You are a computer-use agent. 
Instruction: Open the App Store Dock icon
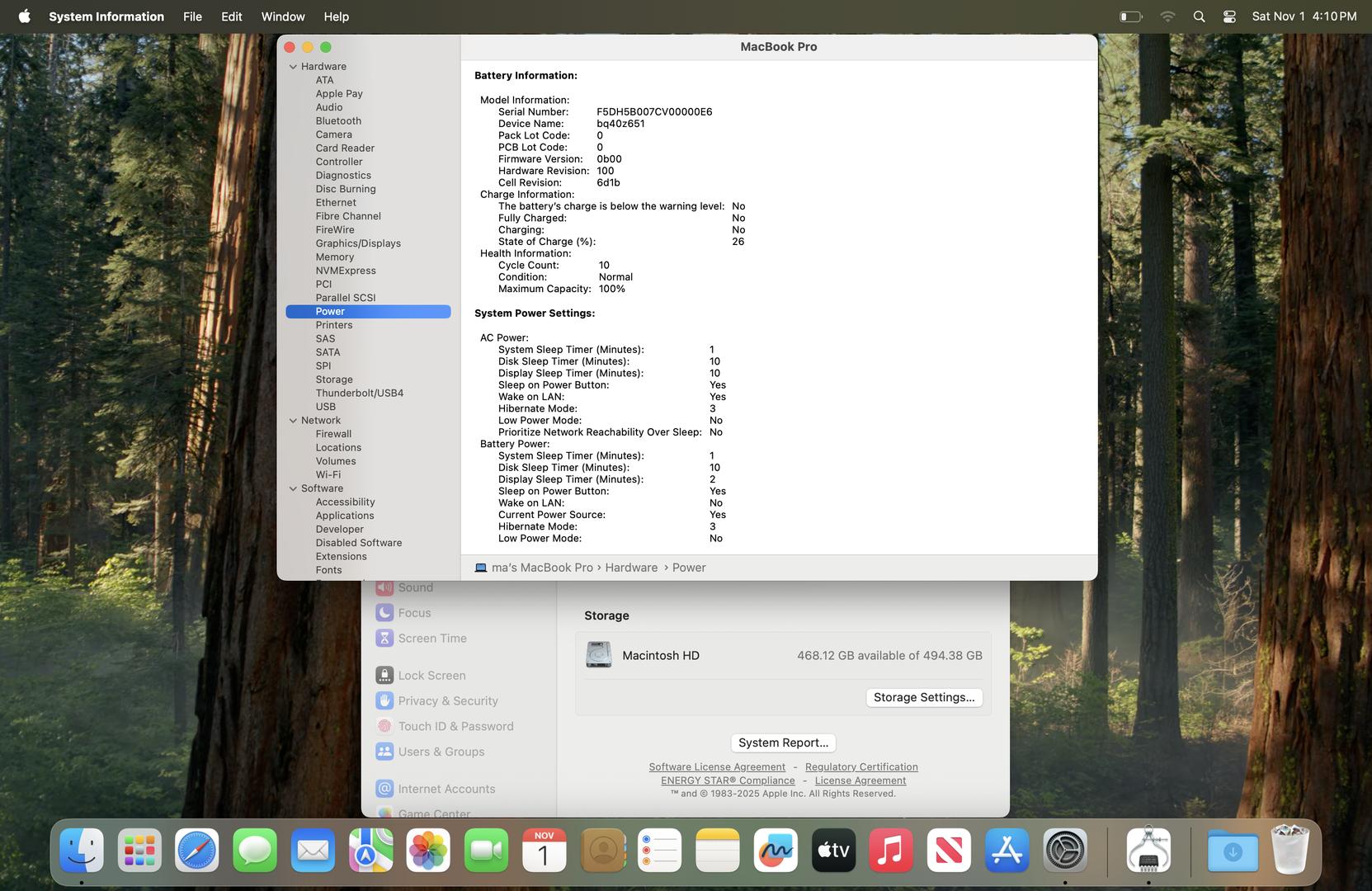tap(1007, 851)
